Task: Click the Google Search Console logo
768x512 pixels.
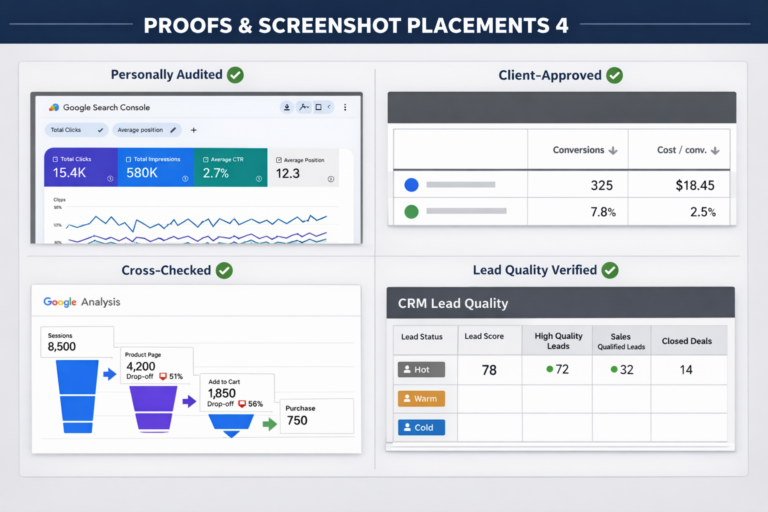Action: (x=53, y=107)
